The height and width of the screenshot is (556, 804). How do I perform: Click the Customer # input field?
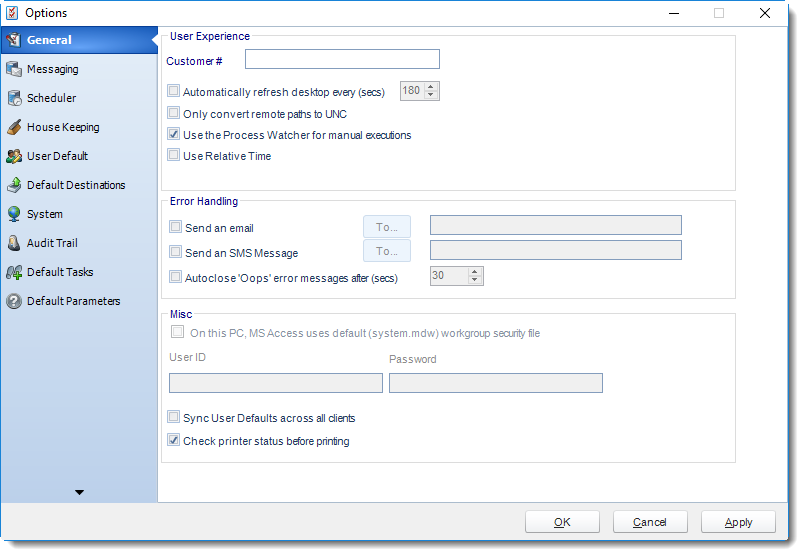(x=342, y=59)
